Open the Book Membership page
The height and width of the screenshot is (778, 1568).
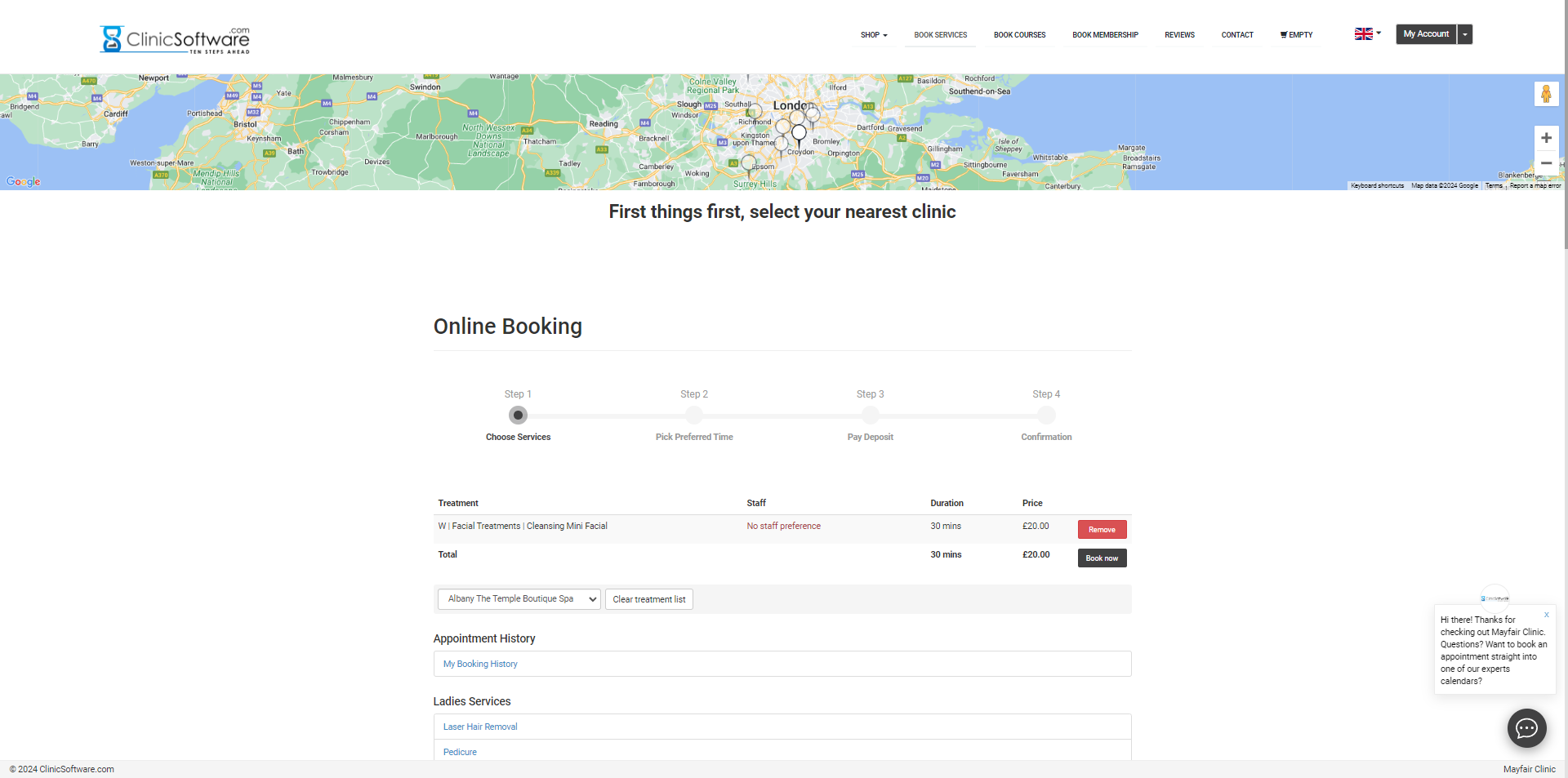(x=1105, y=35)
